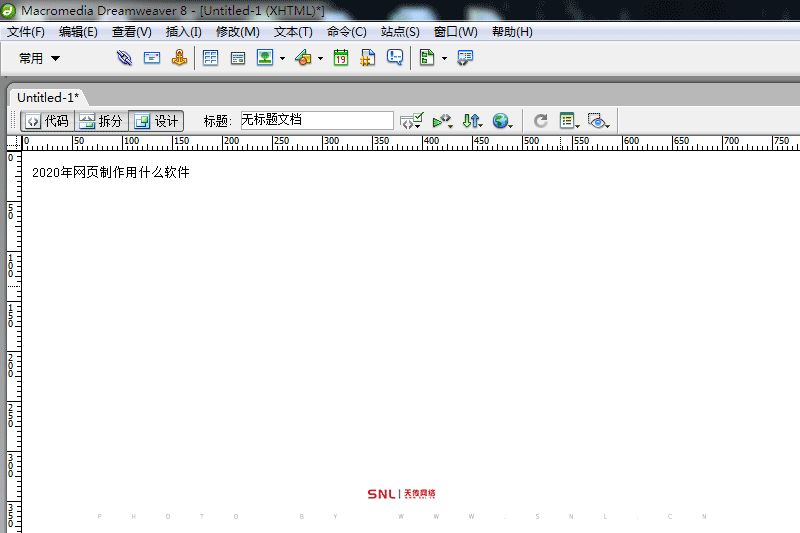
Task: Click the Tag Chooser icon
Action: click(x=465, y=58)
